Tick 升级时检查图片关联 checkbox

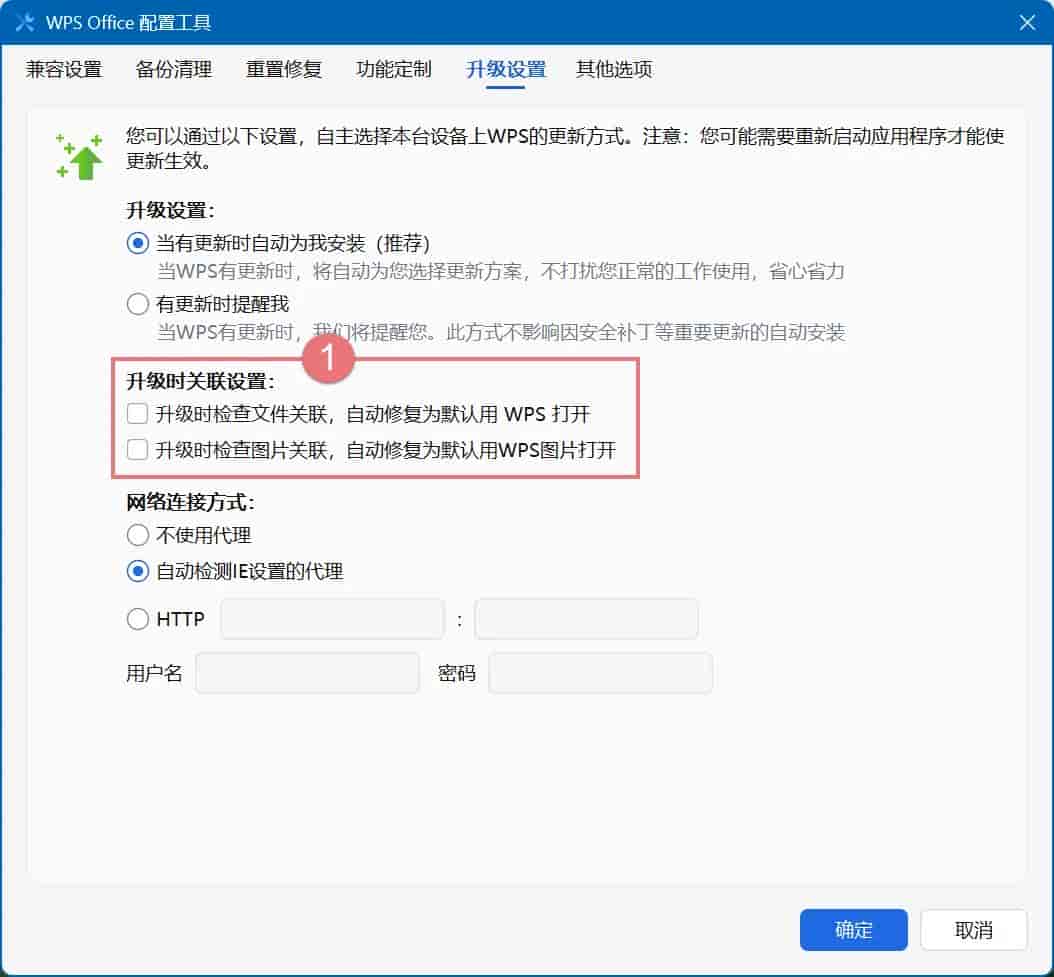(138, 449)
